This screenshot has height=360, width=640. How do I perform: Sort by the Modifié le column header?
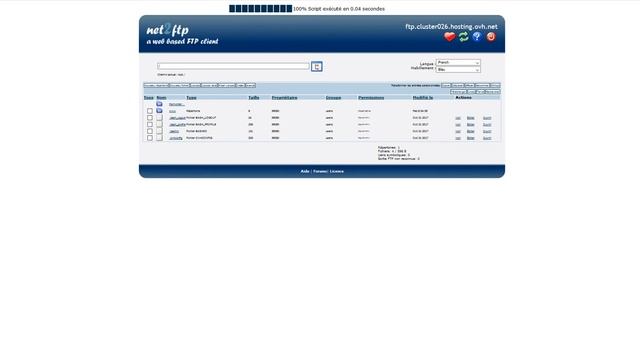[x=423, y=98]
